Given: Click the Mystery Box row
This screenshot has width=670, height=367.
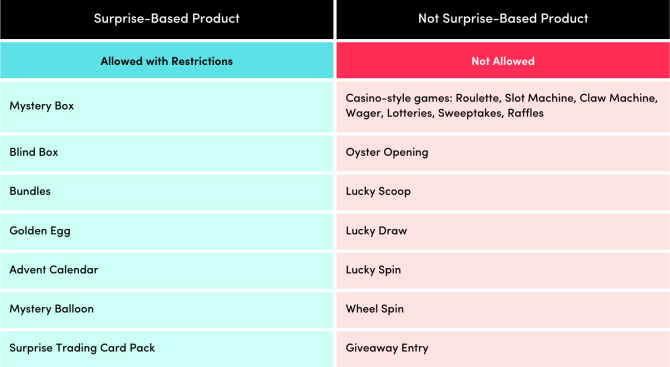Looking at the screenshot, I should pyautogui.click(x=167, y=106).
